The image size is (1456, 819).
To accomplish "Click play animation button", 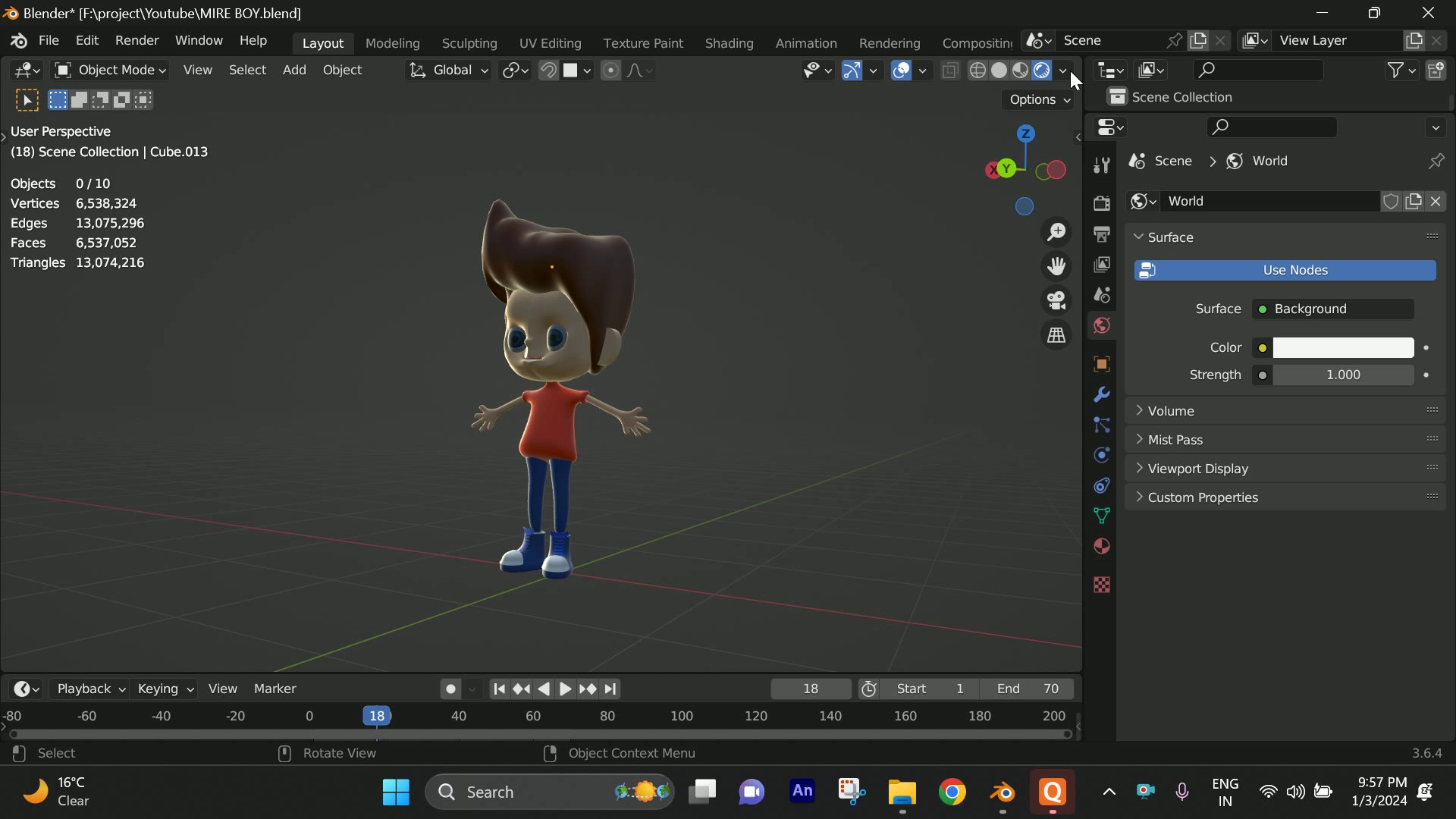I will click(565, 689).
